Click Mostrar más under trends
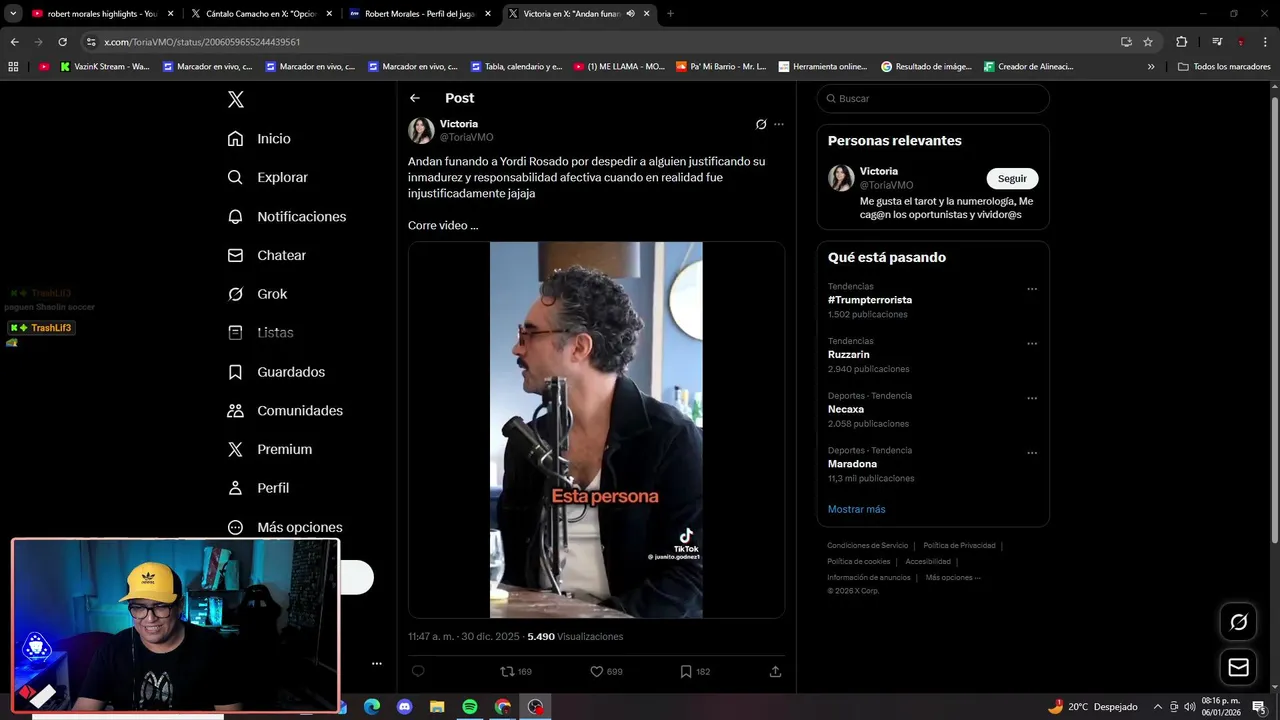This screenshot has width=1280, height=720. 856,509
